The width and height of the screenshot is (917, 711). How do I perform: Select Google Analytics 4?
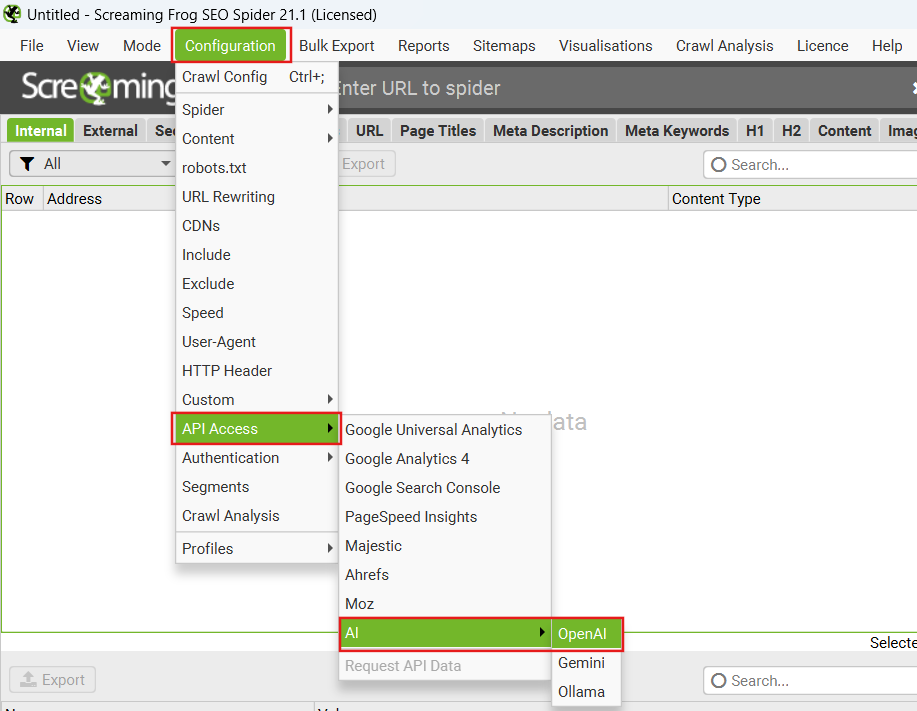coord(445,459)
